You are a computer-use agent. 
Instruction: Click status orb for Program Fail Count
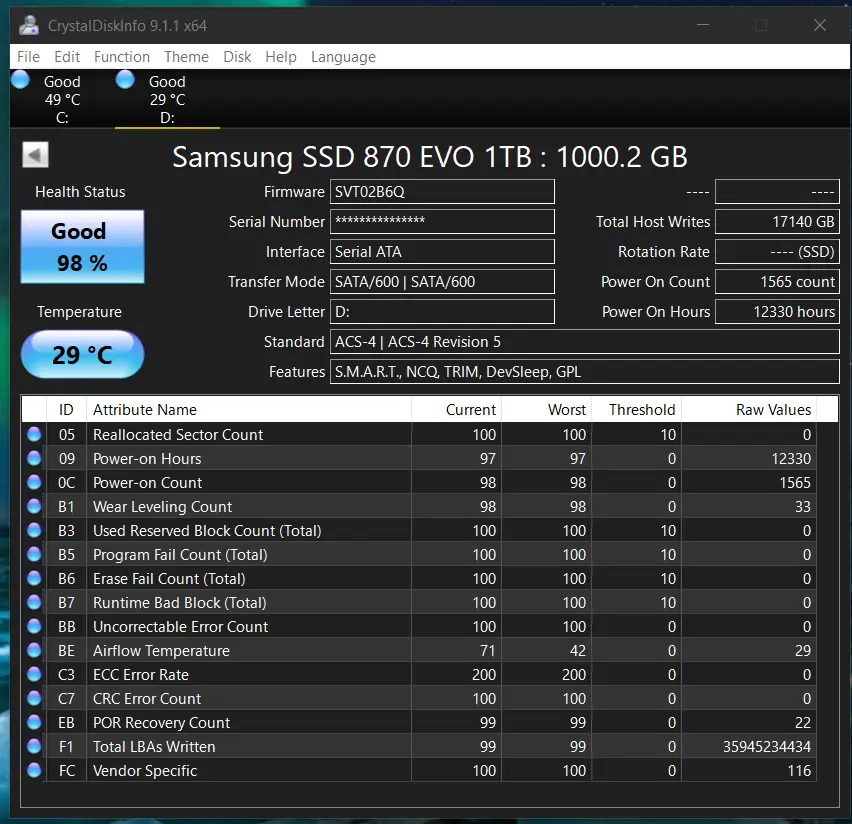[x=34, y=554]
